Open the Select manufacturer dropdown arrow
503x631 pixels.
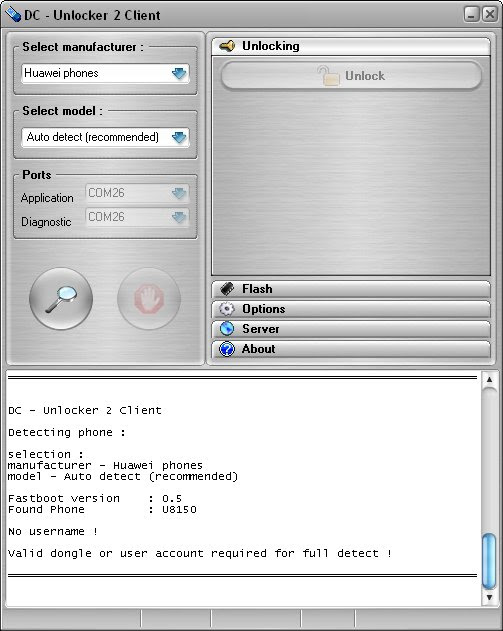pos(179,73)
